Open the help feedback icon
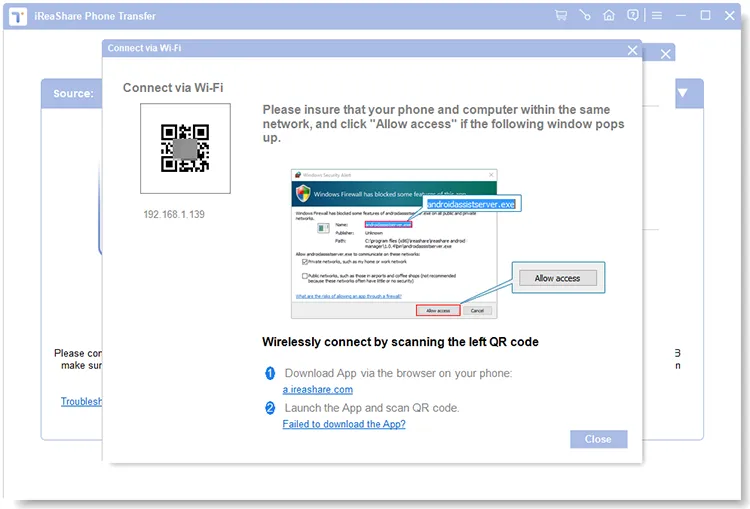This screenshot has width=750, height=509. coord(632,15)
